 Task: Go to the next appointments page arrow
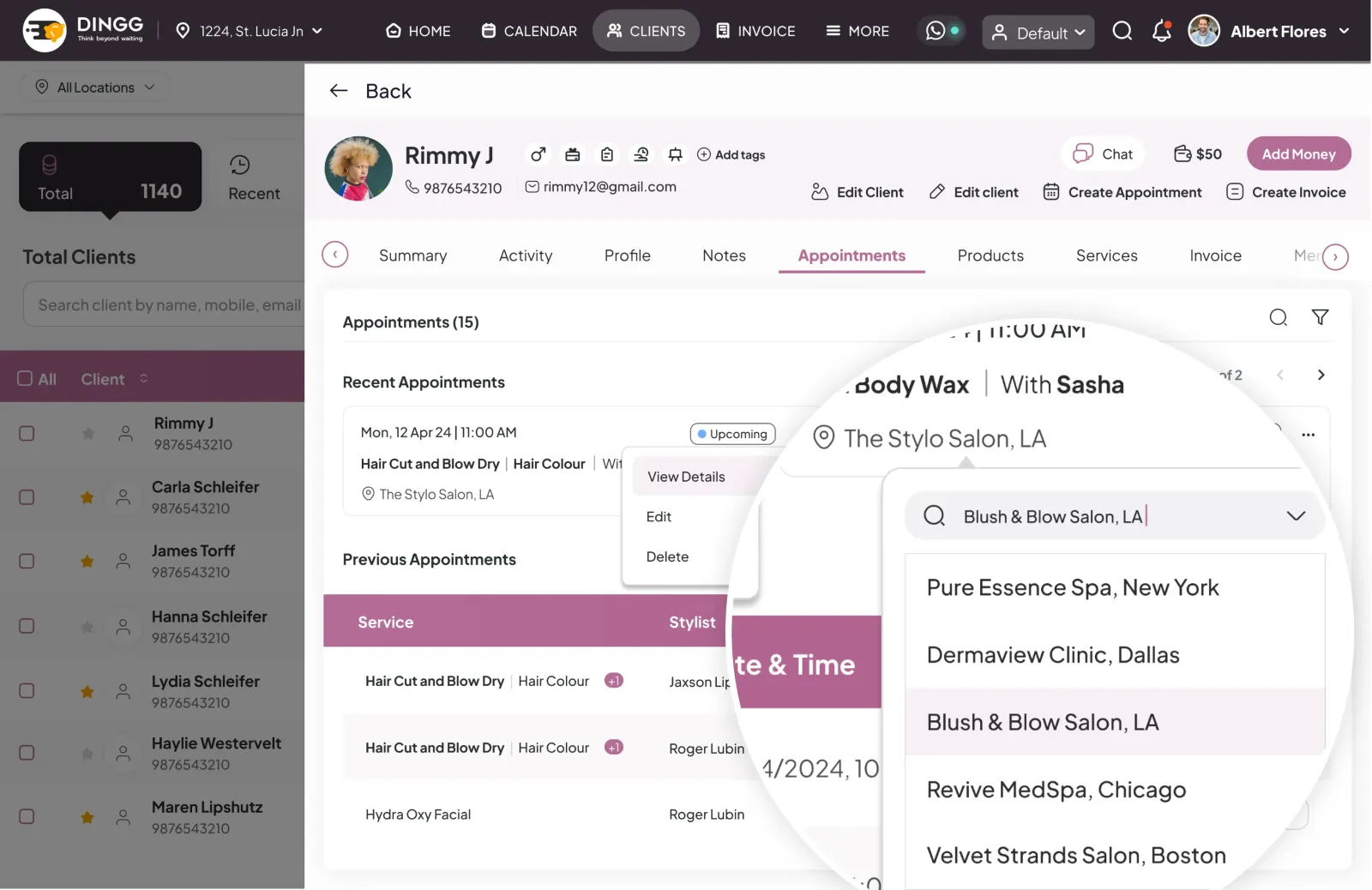pyautogui.click(x=1321, y=375)
